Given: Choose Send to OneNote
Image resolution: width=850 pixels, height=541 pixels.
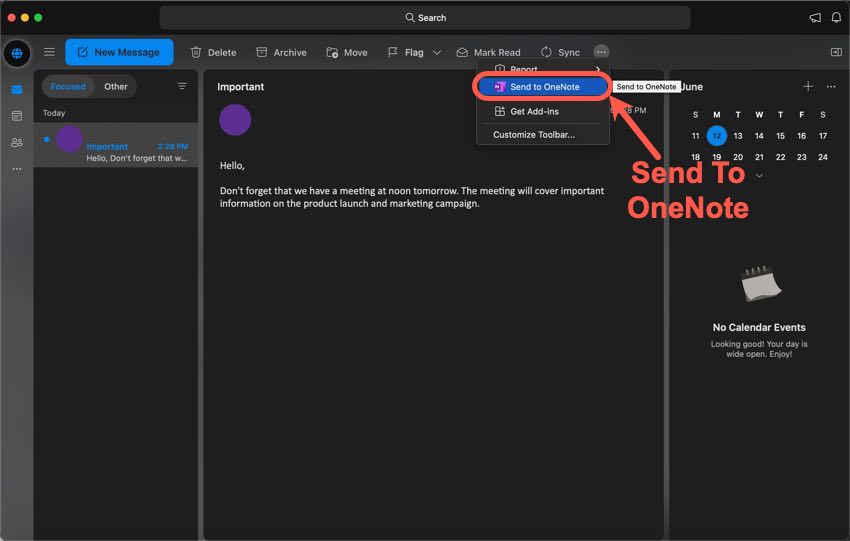Looking at the screenshot, I should 543,87.
